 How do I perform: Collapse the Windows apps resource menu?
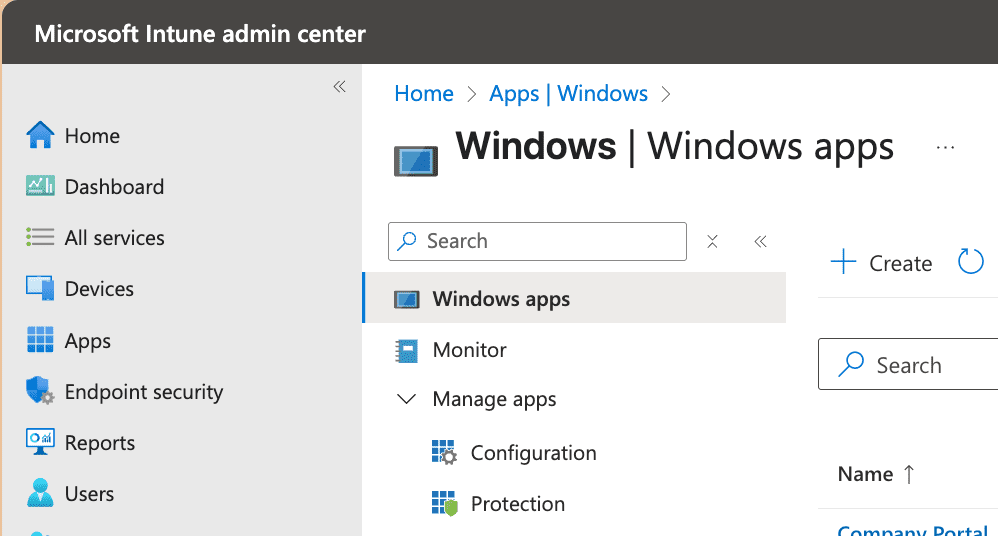(760, 241)
